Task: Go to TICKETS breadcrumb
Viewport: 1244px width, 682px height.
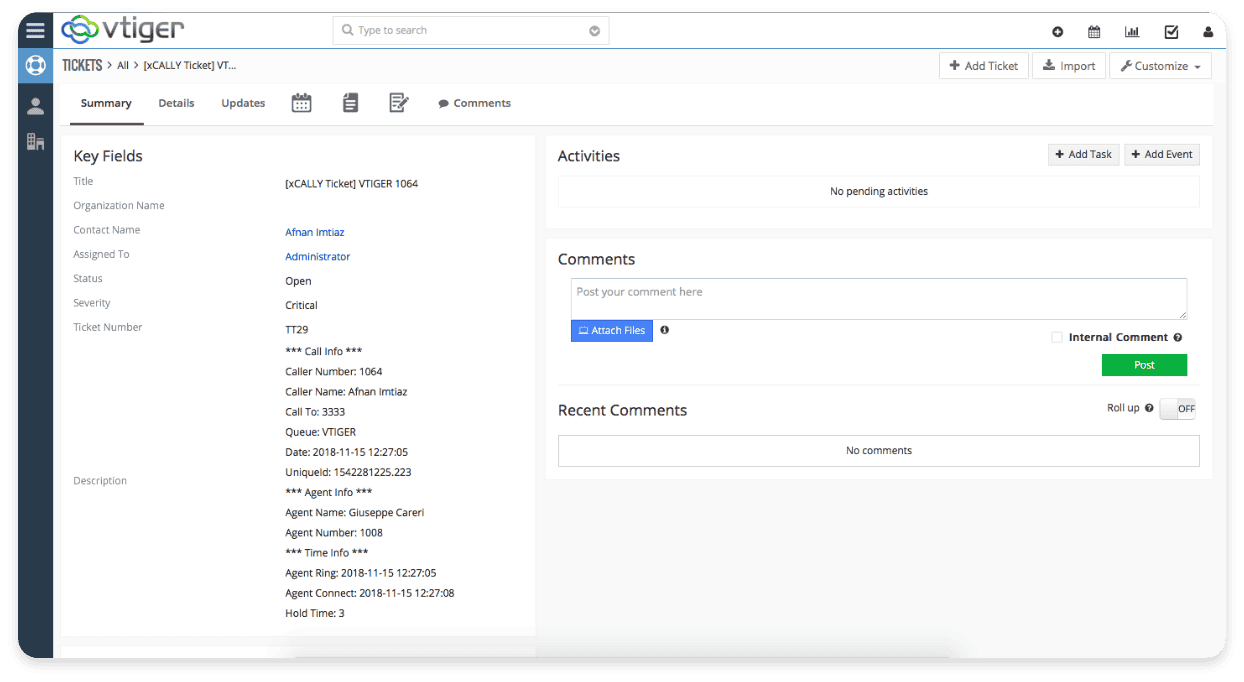Action: click(82, 65)
